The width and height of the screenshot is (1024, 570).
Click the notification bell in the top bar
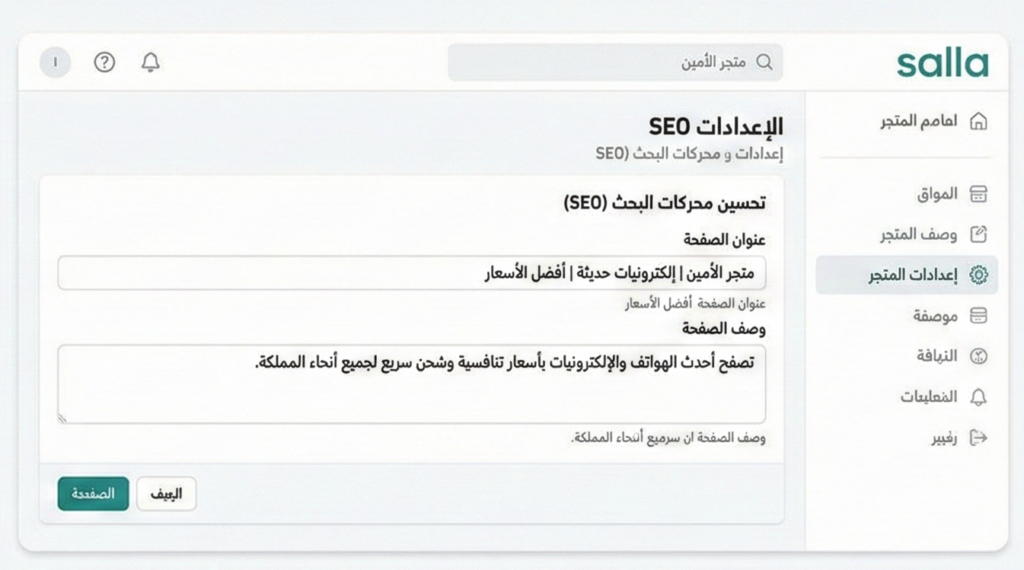pyautogui.click(x=151, y=62)
